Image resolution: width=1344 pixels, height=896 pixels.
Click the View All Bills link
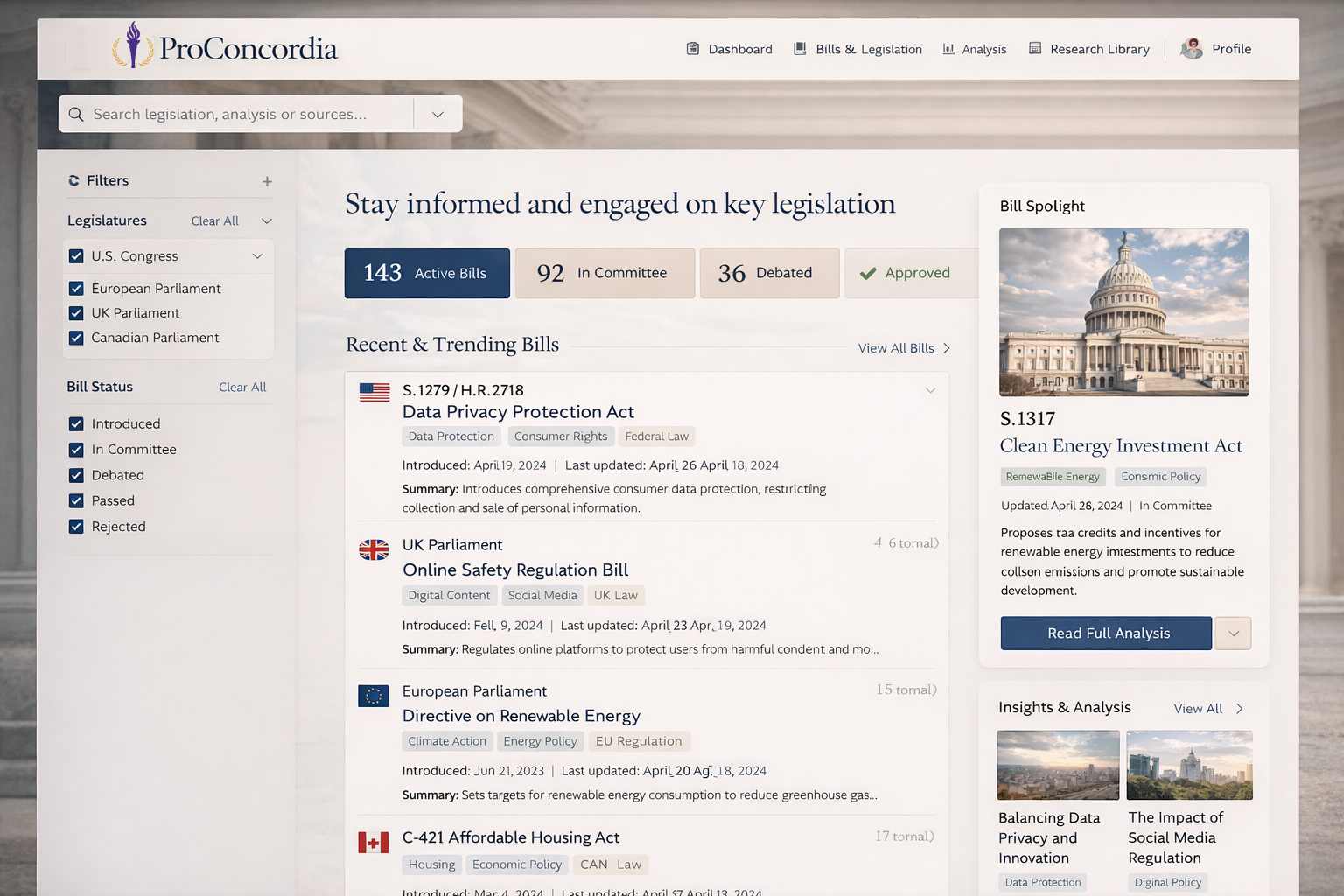(x=896, y=347)
